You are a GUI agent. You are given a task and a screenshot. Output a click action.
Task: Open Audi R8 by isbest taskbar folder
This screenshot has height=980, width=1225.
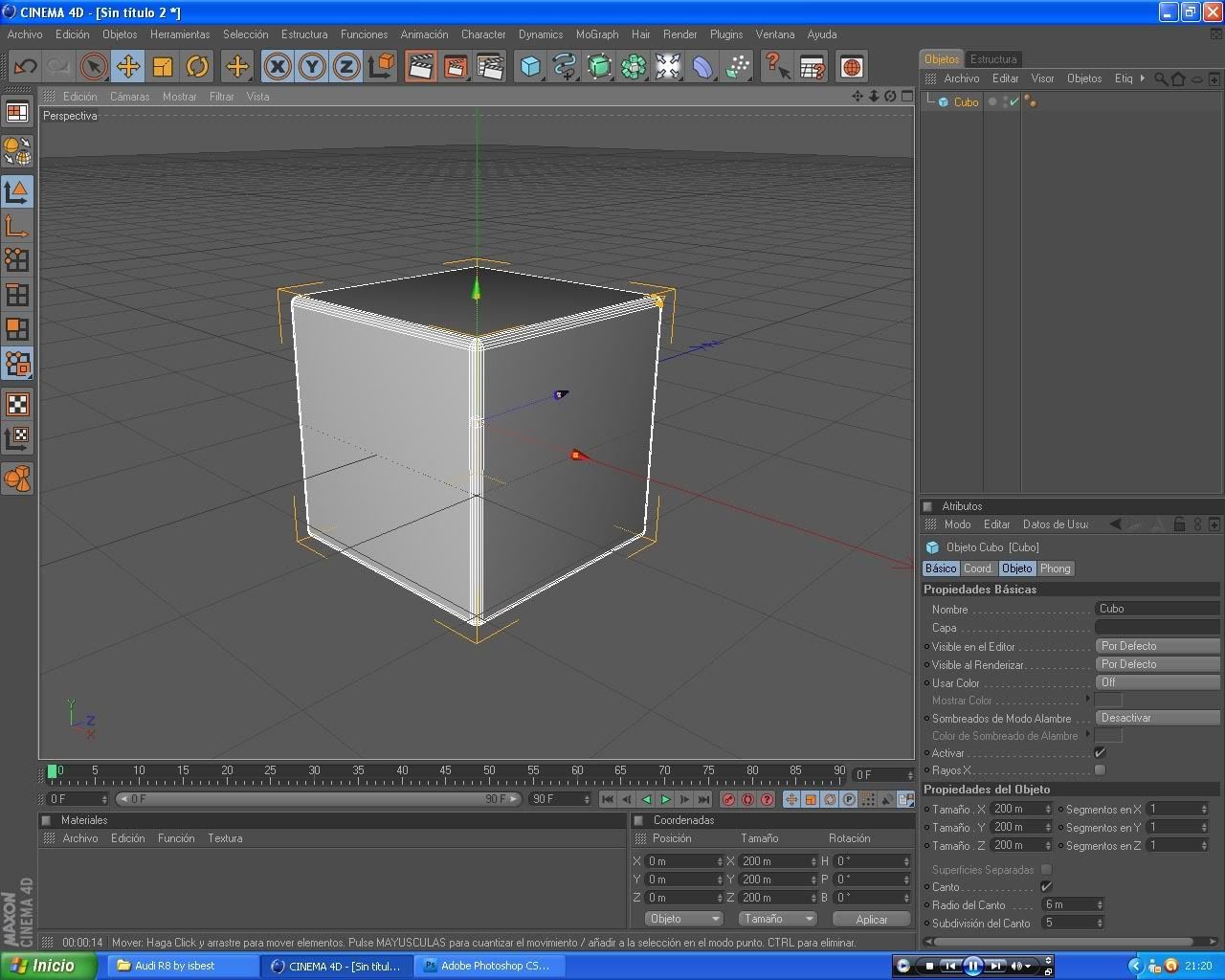point(182,966)
